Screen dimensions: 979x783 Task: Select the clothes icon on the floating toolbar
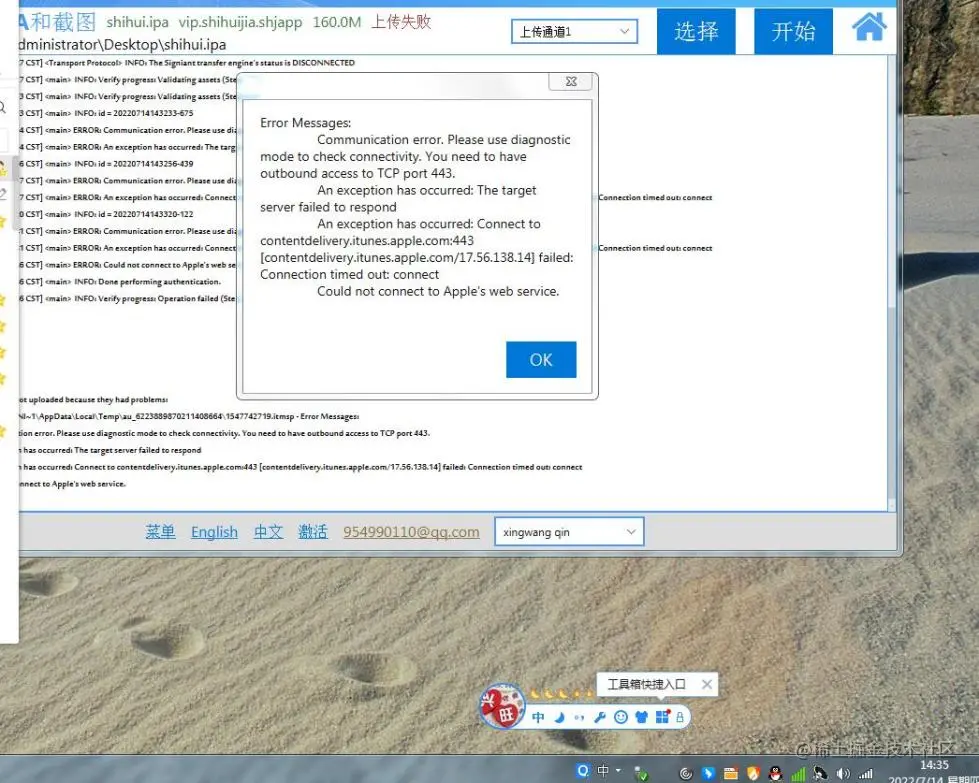641,717
